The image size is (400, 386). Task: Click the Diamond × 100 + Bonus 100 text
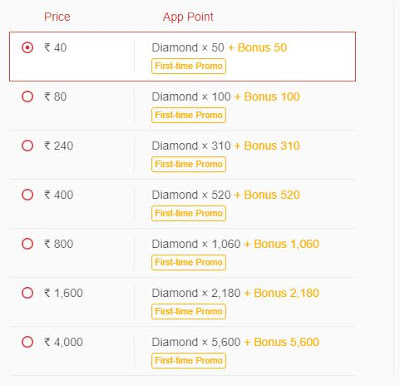coord(226,97)
